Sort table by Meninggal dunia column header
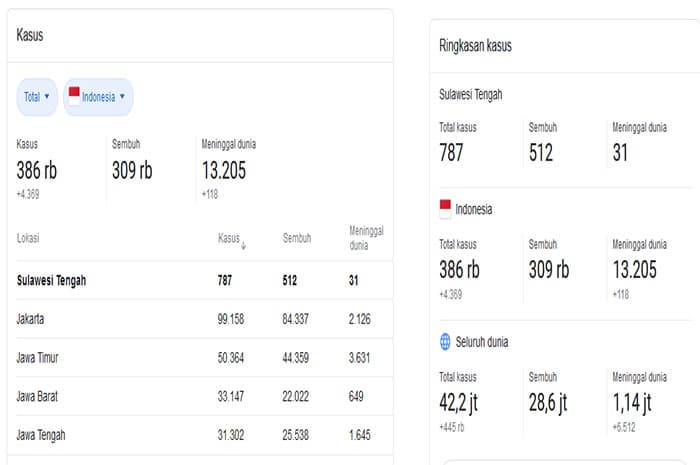 pos(366,238)
